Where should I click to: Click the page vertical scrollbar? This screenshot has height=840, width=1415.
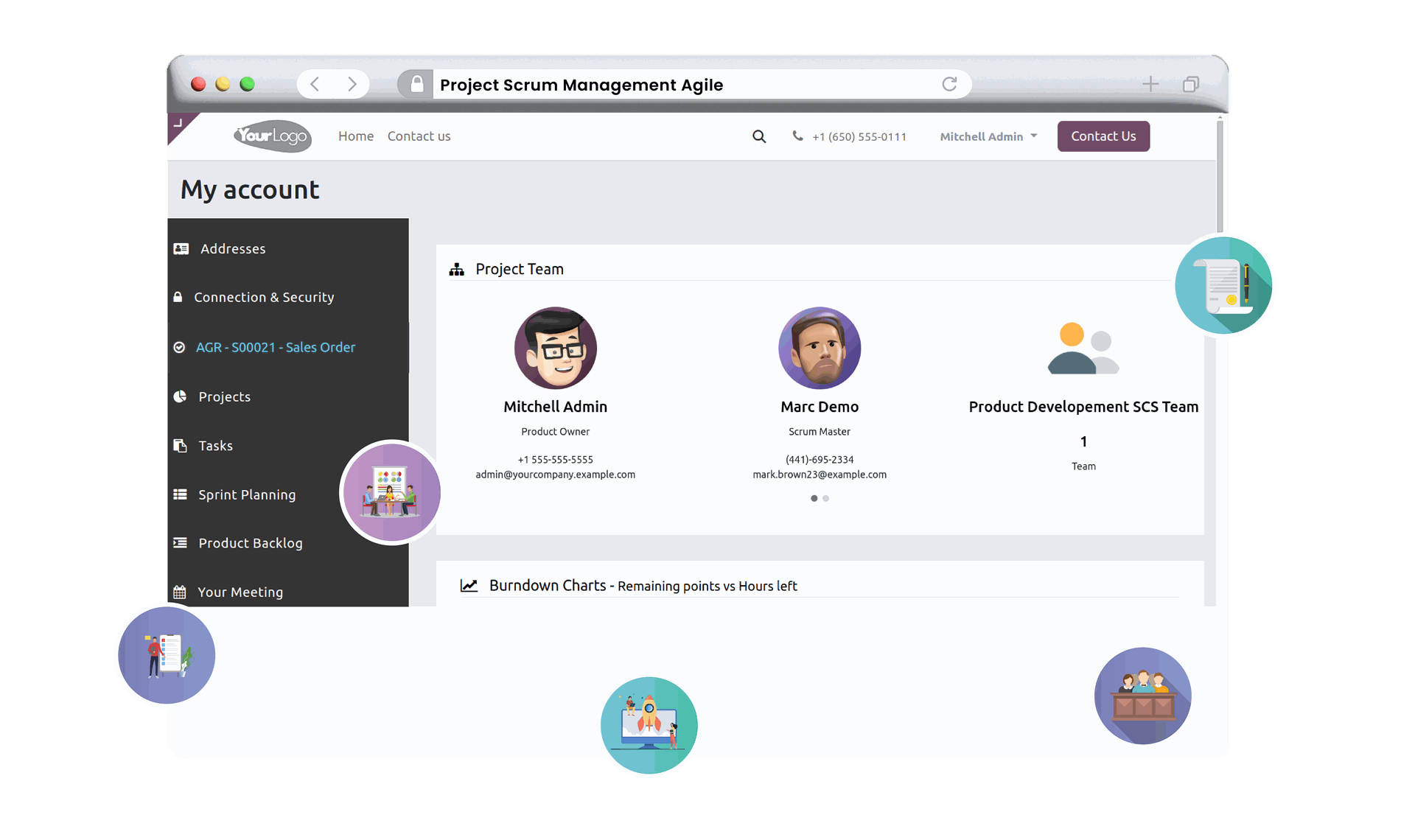pos(1220,177)
